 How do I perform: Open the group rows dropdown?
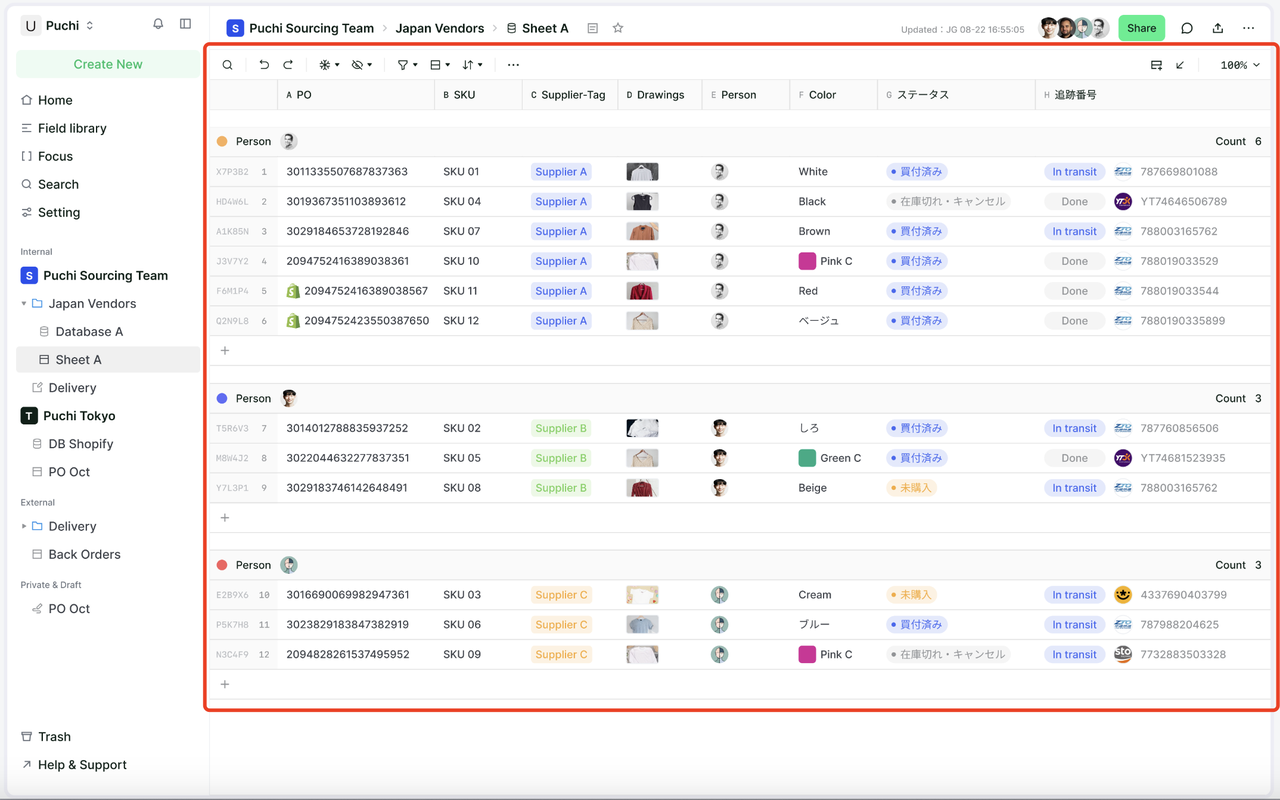coord(440,65)
